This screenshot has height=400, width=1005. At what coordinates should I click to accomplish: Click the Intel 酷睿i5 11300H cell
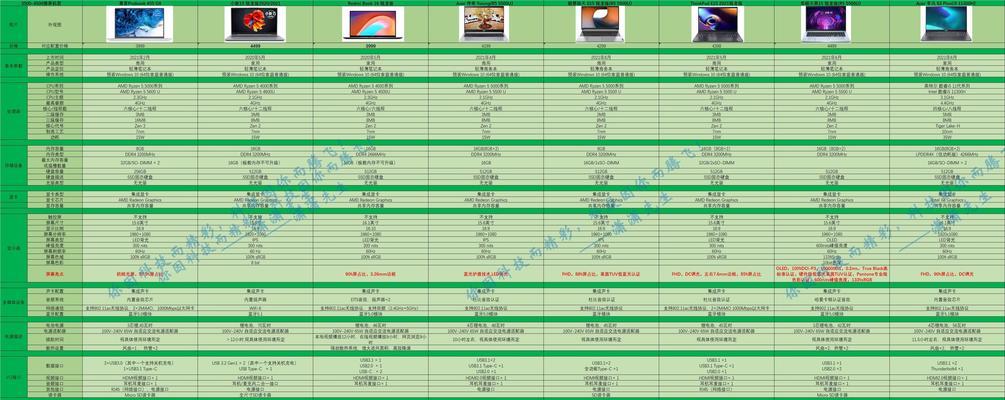coord(947,92)
